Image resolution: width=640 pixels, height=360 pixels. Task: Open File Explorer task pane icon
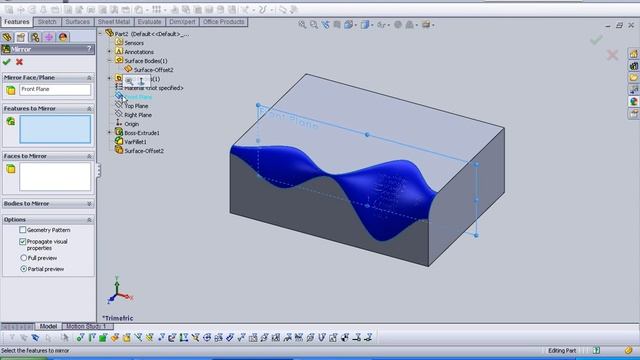(x=633, y=78)
